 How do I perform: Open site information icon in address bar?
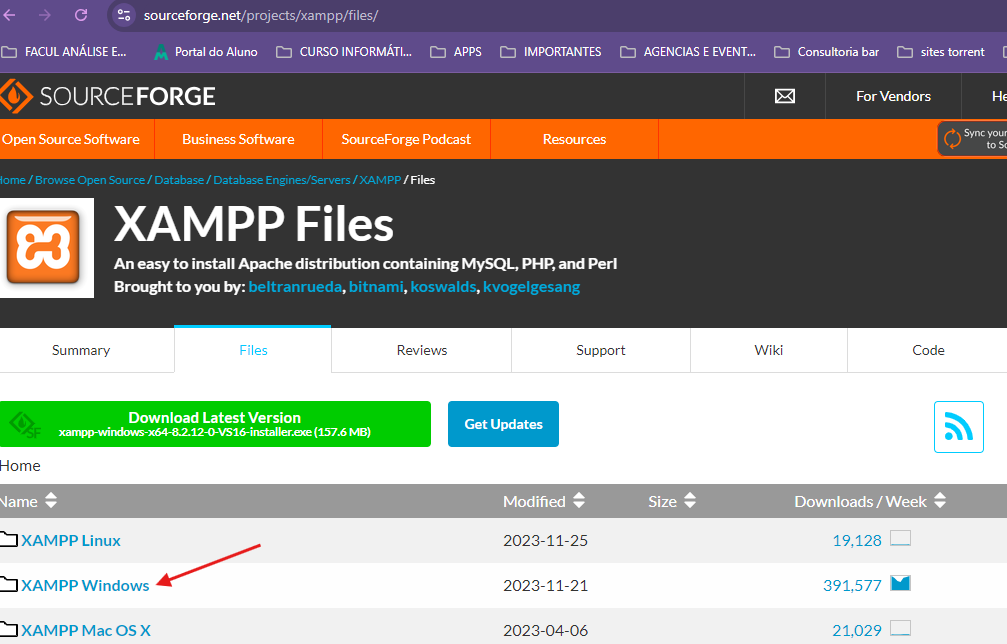[x=124, y=15]
